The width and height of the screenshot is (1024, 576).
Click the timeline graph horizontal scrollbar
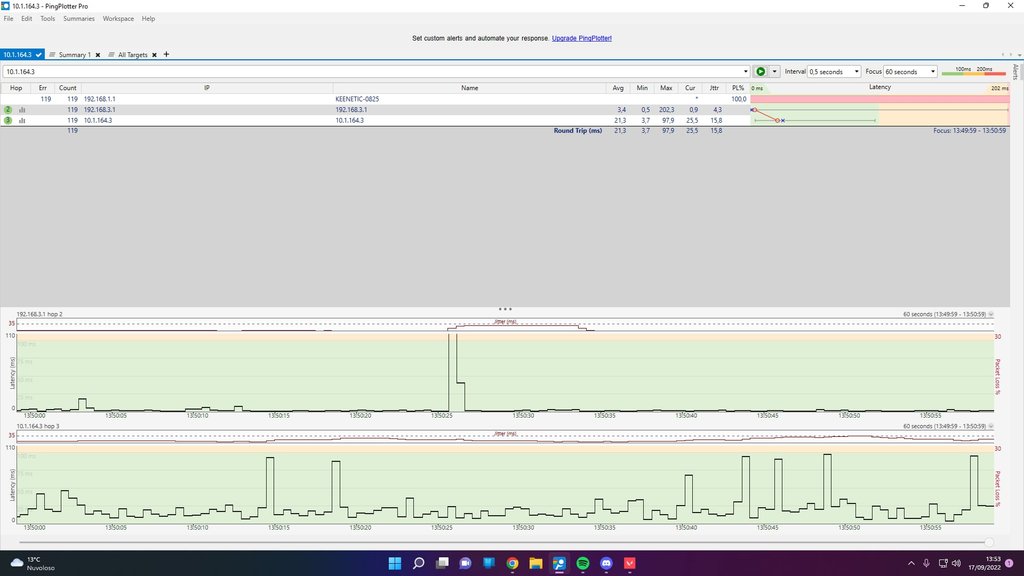tap(500, 542)
